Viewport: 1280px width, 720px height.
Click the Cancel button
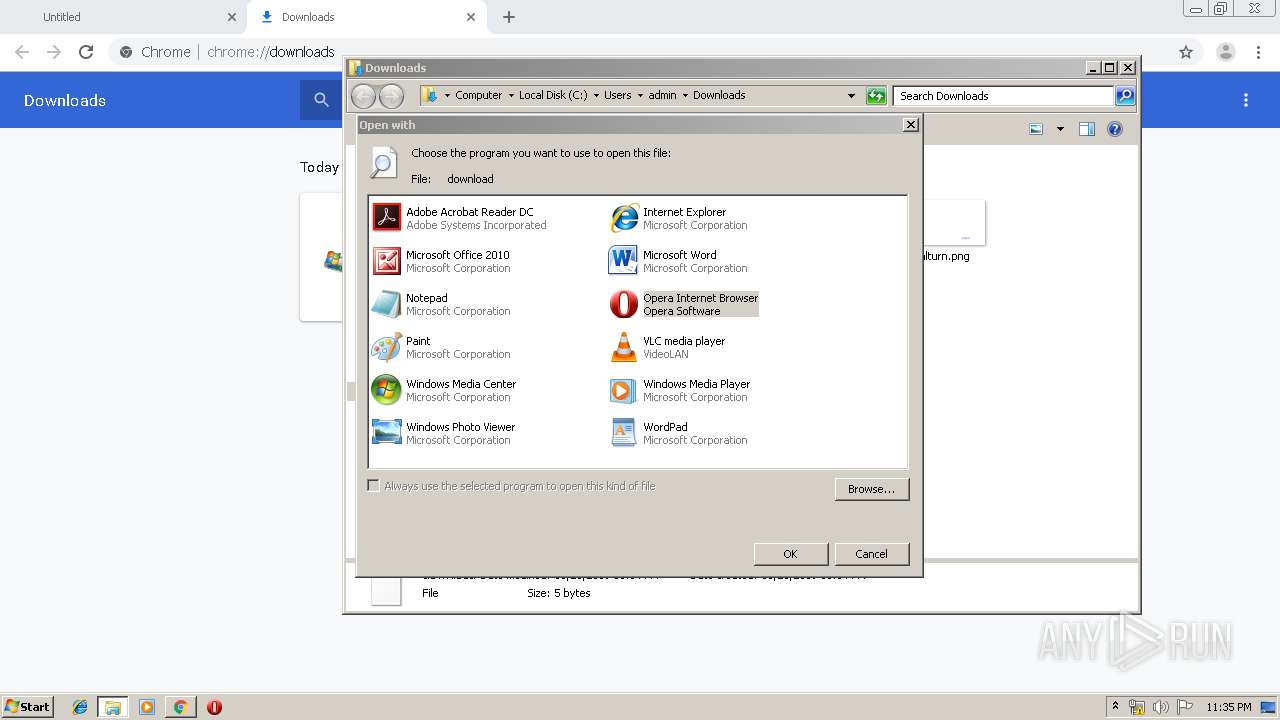pyautogui.click(x=871, y=554)
